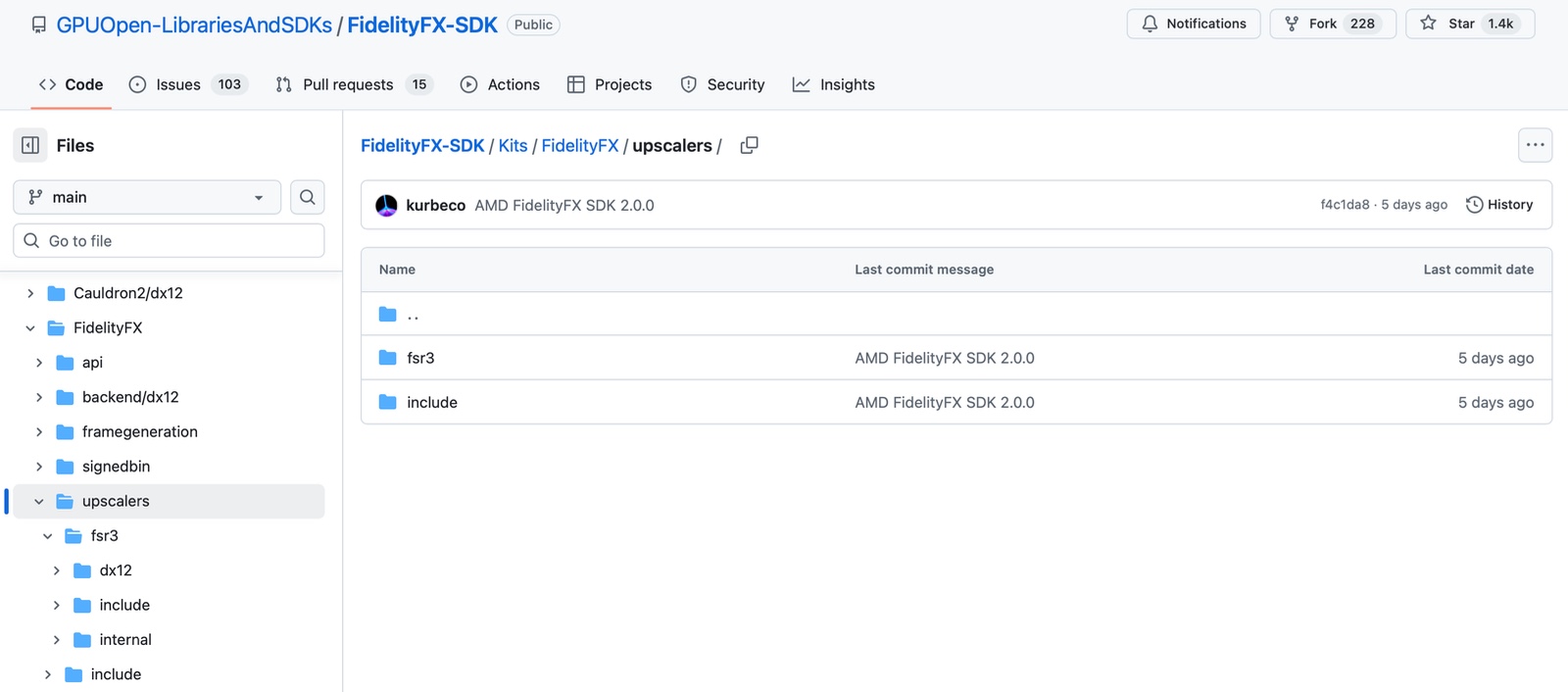Image resolution: width=1568 pixels, height=692 pixels.
Task: Collapse the fsr3 tree folder chevron
Action: click(48, 536)
